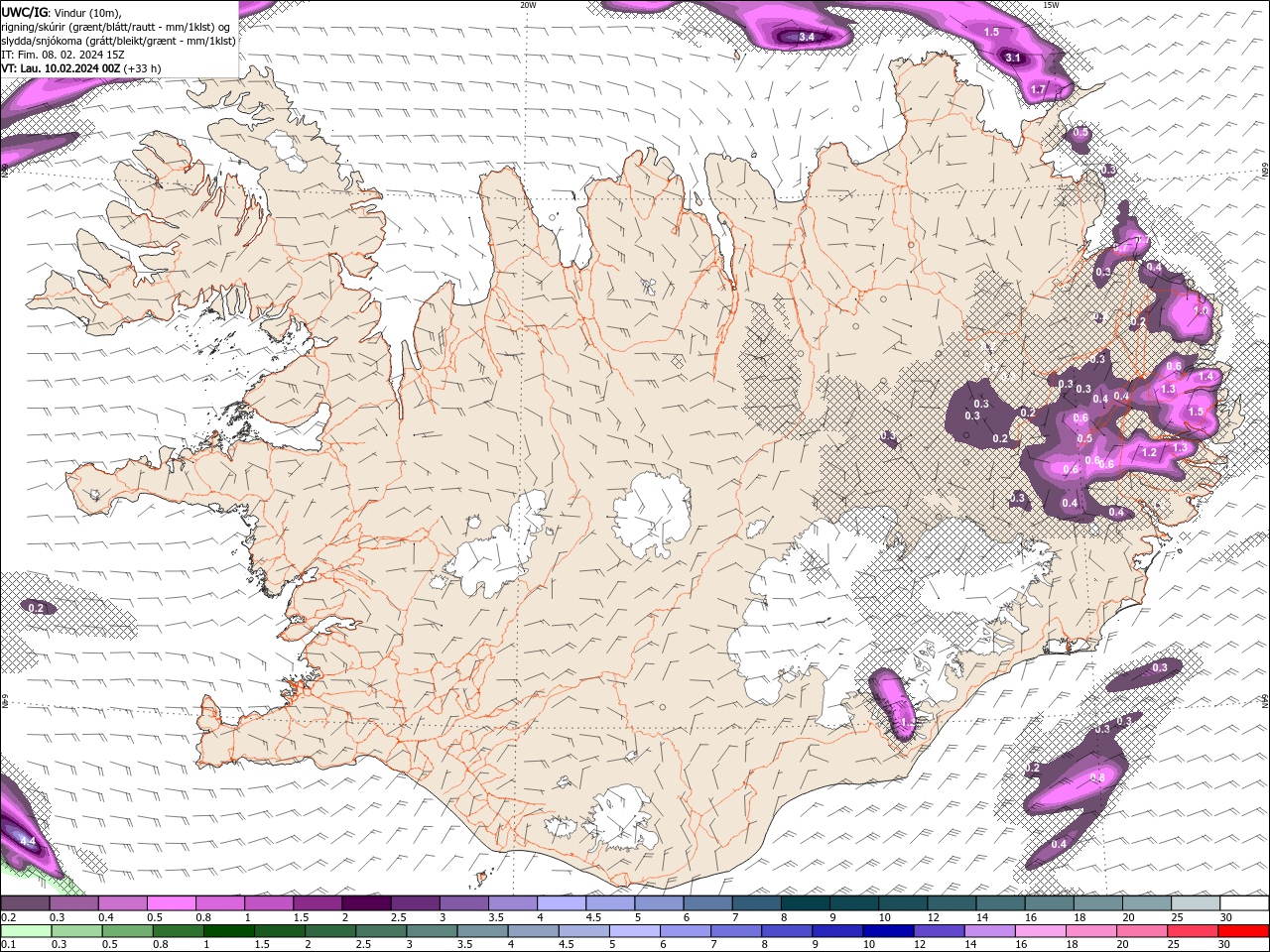Screen dimensions: 1270x952
Task: Click the "15W" longitude label
Action: pos(1050,5)
